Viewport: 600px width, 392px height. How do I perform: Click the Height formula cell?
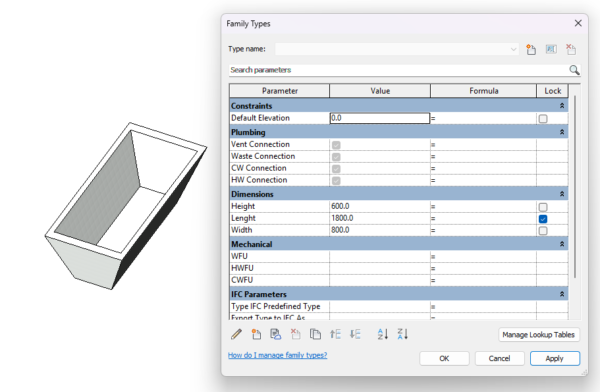(483, 206)
